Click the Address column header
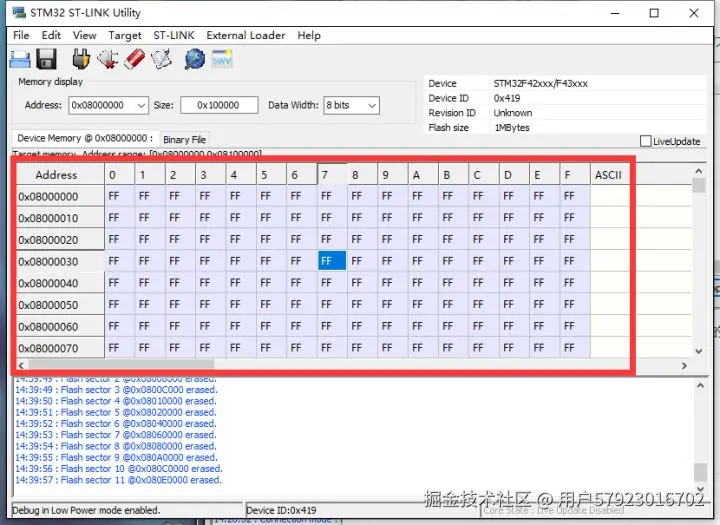The width and height of the screenshot is (720, 525). point(60,175)
